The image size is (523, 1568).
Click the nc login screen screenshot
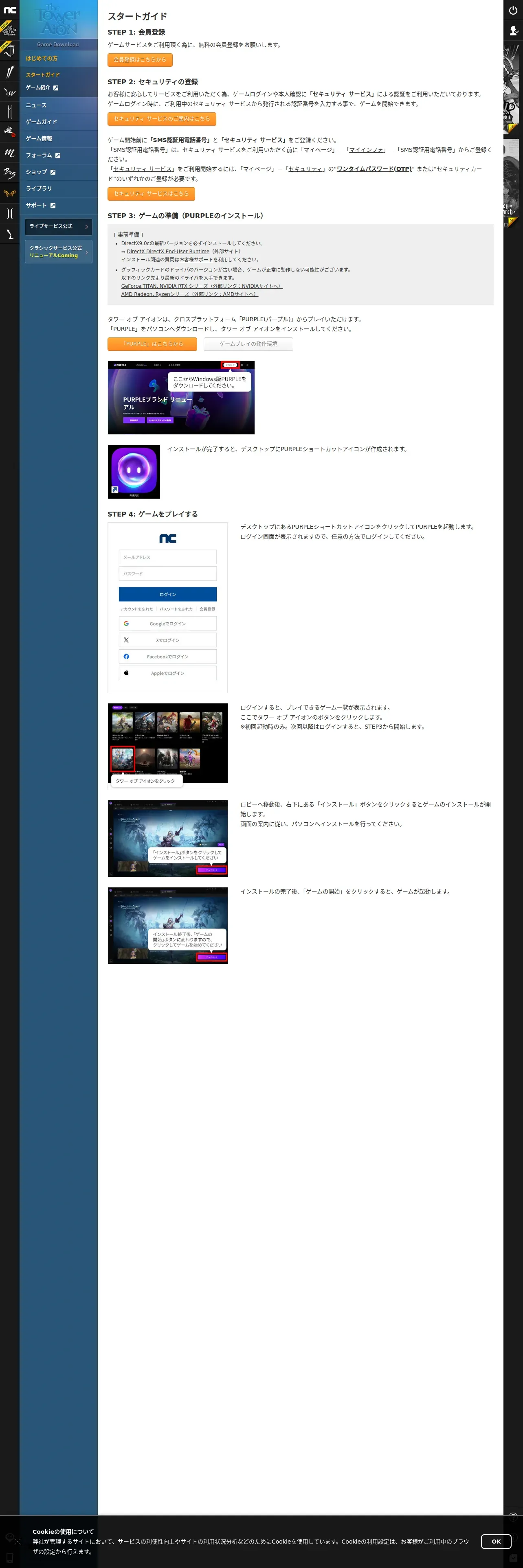pyautogui.click(x=168, y=607)
